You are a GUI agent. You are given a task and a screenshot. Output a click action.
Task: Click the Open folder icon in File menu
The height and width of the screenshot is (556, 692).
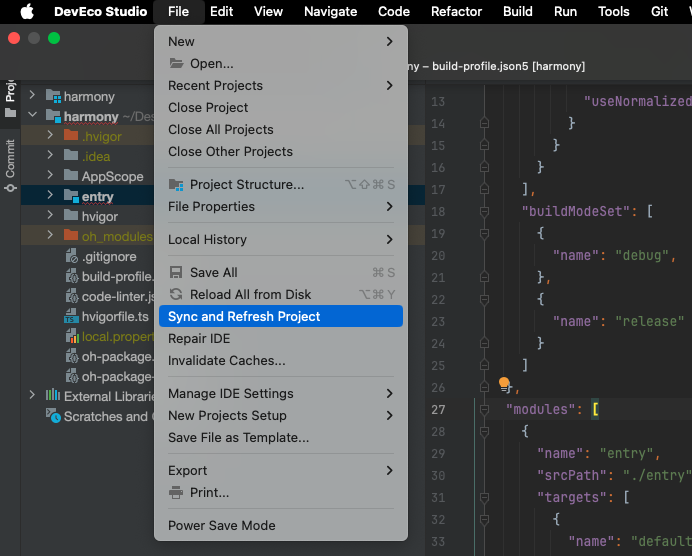(177, 64)
